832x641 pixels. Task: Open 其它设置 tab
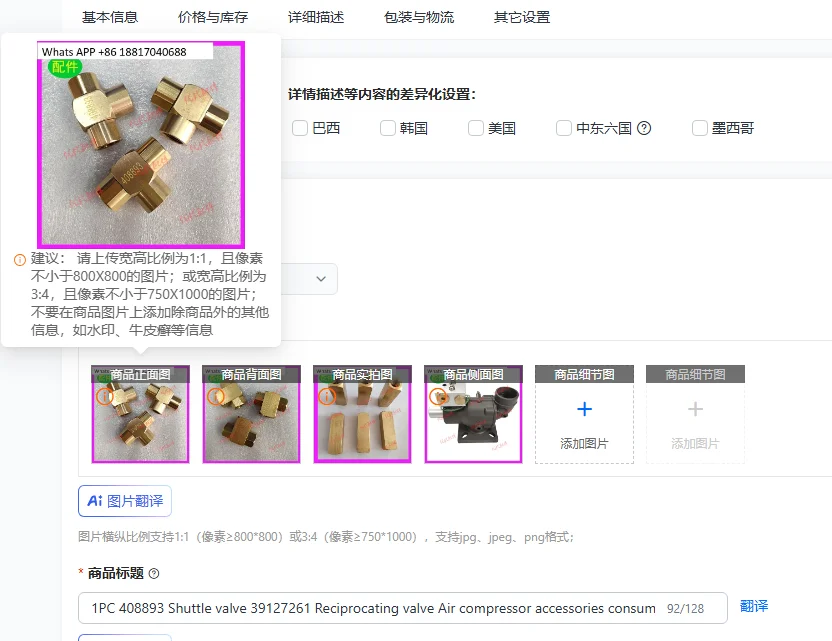(522, 18)
